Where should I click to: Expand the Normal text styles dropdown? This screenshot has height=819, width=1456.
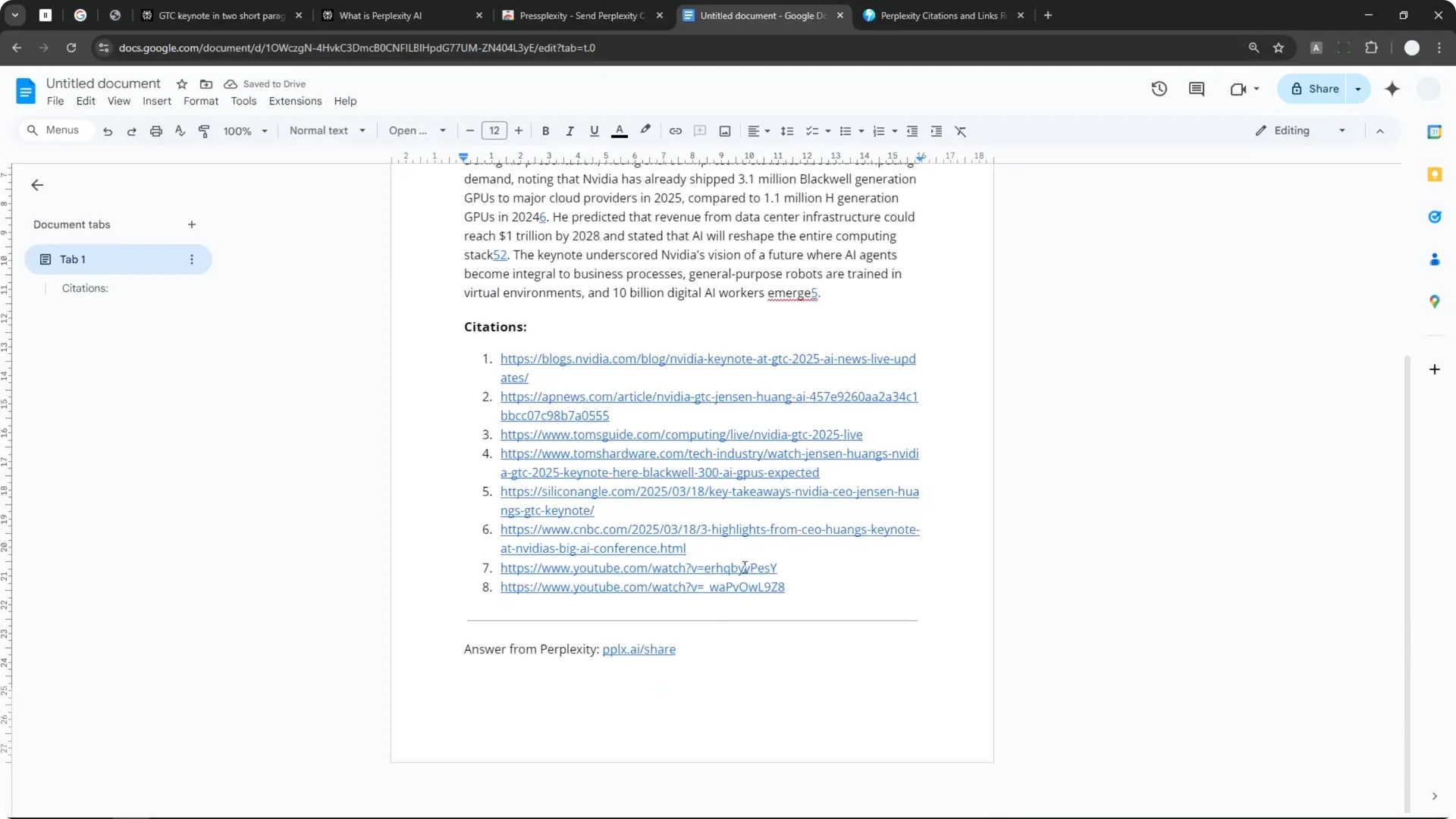(328, 130)
